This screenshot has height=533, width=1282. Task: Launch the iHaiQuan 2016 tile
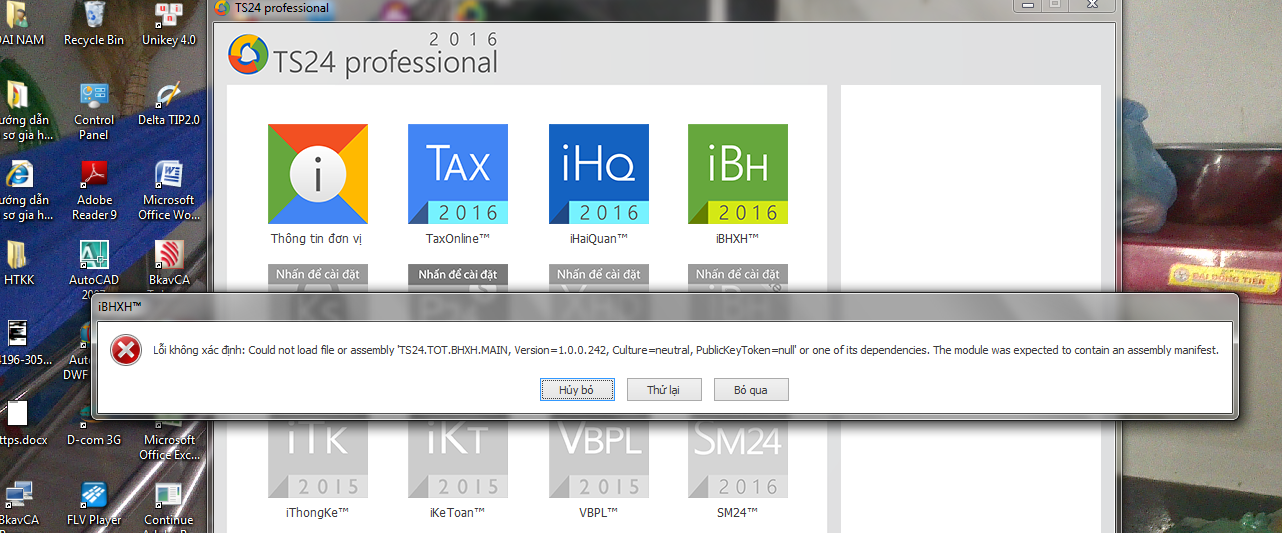(598, 174)
